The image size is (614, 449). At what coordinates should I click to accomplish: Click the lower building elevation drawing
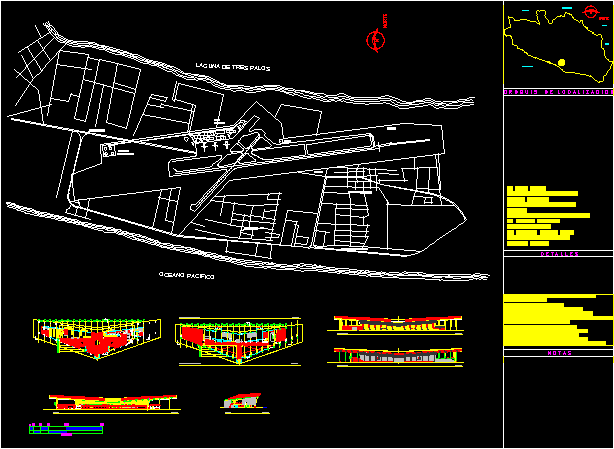click(x=397, y=355)
